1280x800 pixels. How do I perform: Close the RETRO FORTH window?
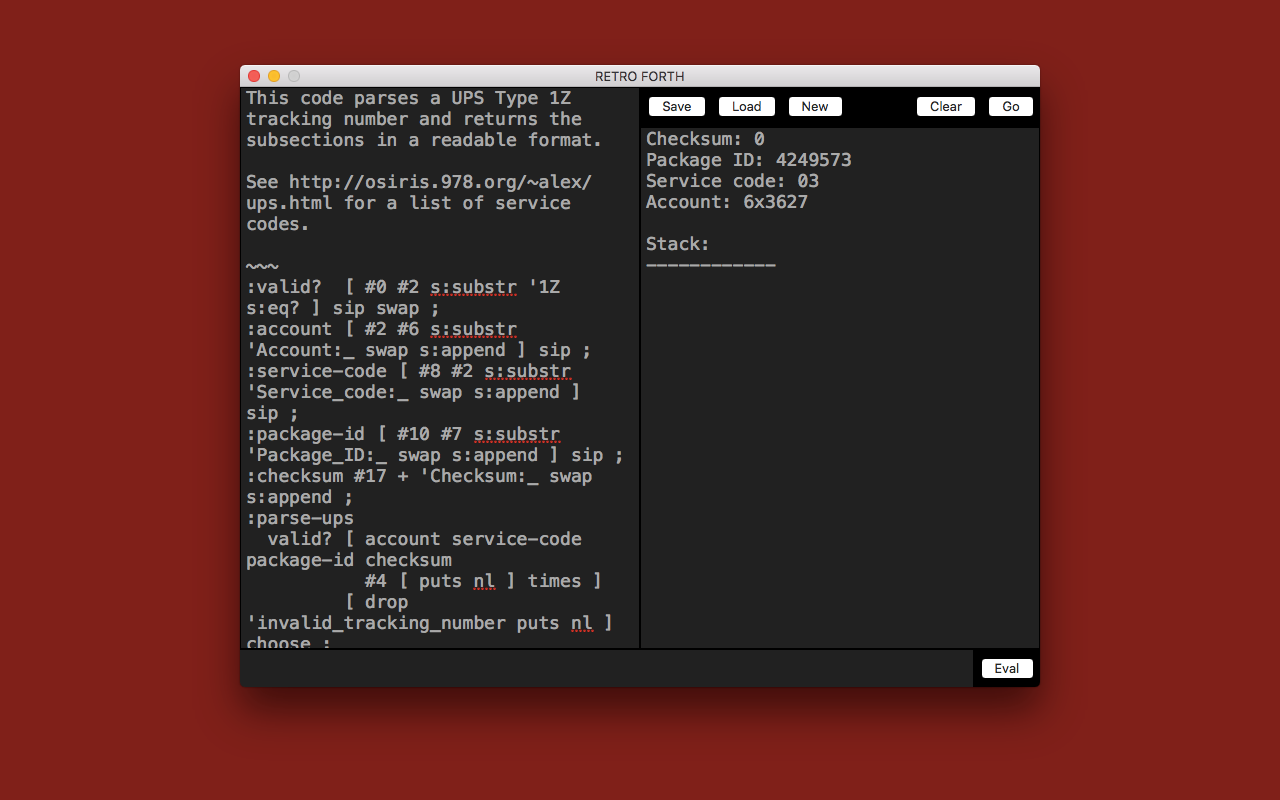coord(254,76)
